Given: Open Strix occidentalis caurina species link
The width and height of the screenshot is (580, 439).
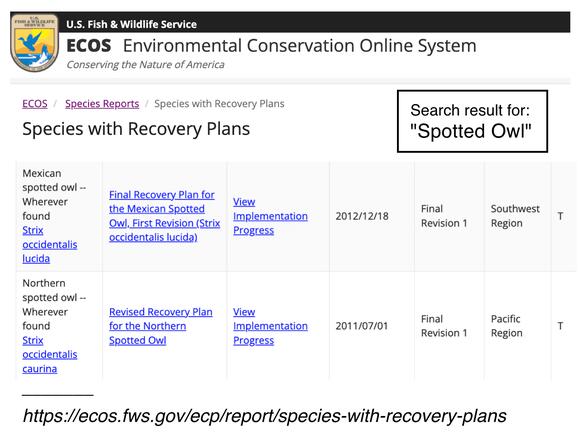Looking at the screenshot, I should (50, 354).
